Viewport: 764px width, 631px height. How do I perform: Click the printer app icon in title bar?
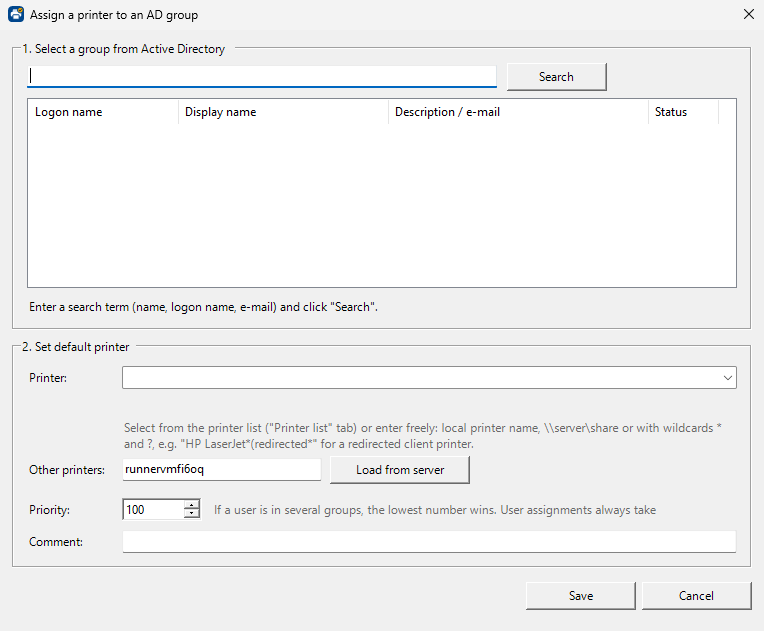tap(16, 15)
